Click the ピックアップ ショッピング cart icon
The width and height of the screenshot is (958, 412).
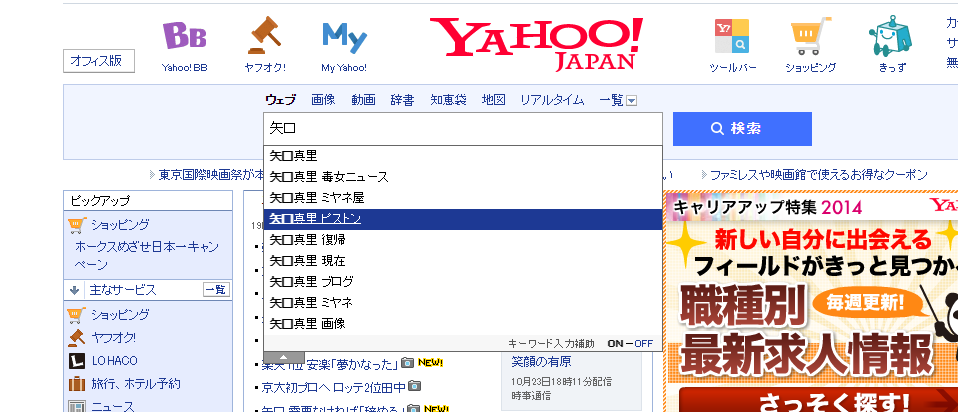click(x=77, y=226)
